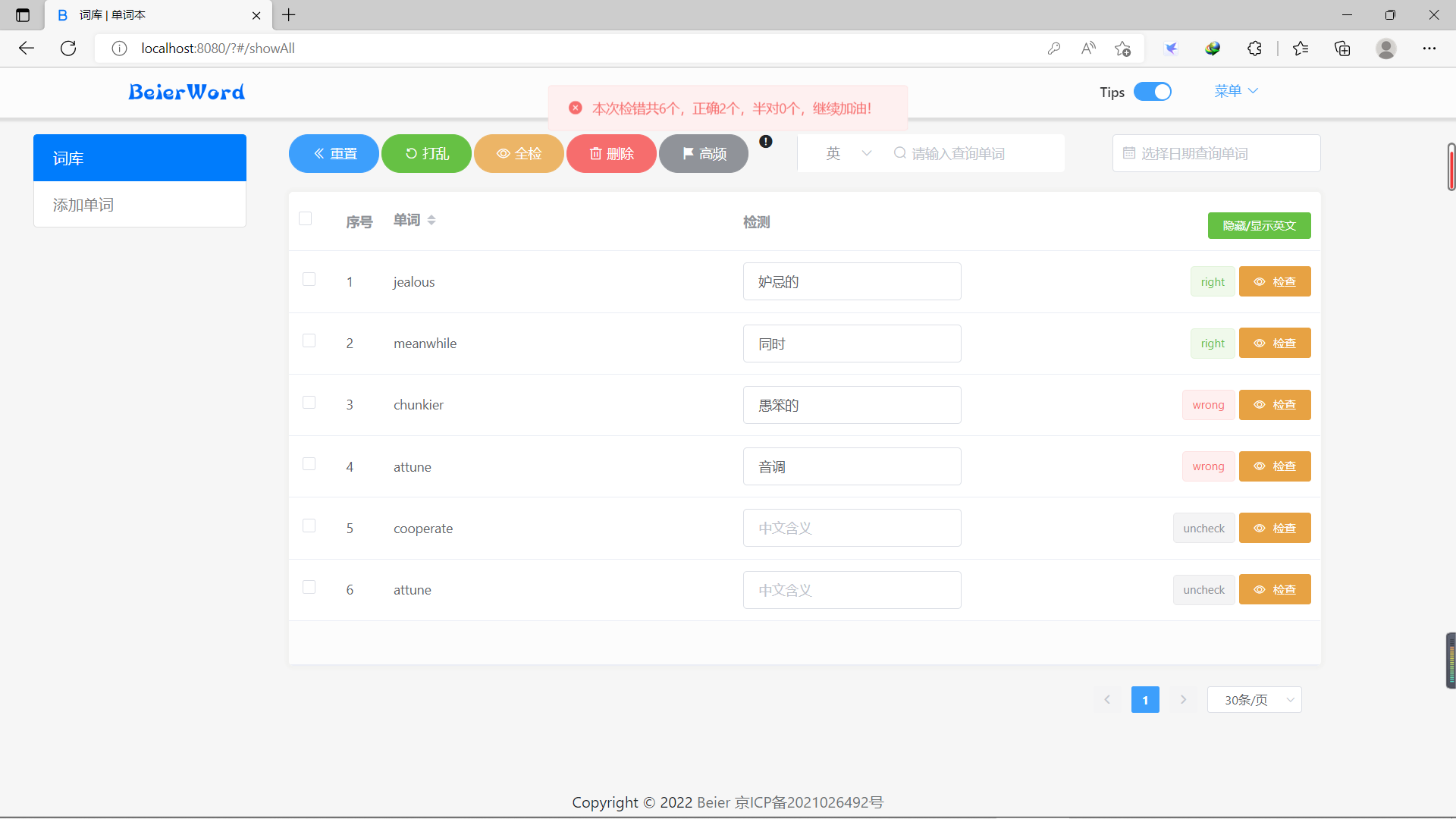The width and height of the screenshot is (1456, 819).
Task: Toggle the Tips switch off
Action: click(1152, 92)
